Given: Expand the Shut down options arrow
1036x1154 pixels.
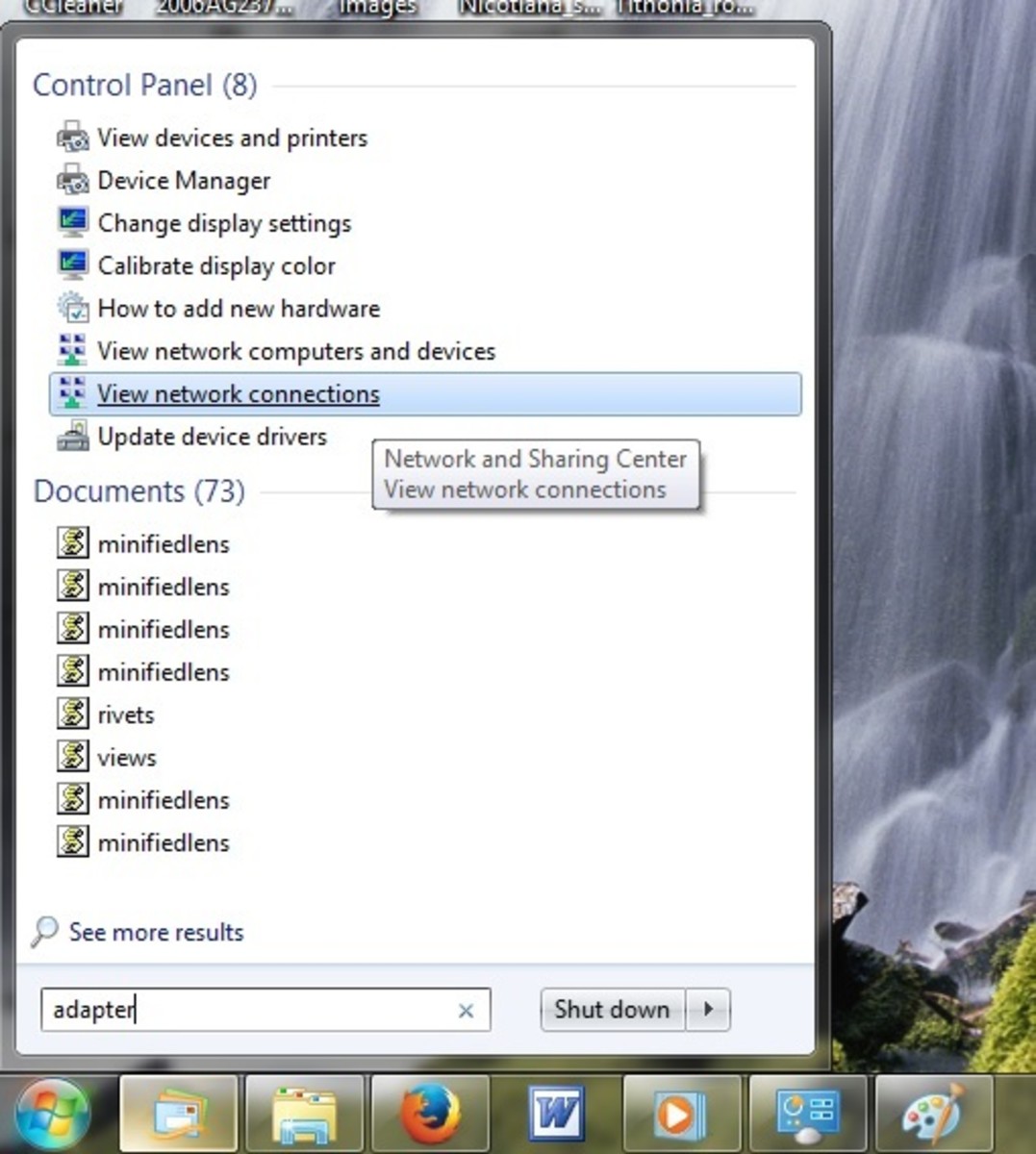Looking at the screenshot, I should 709,1010.
